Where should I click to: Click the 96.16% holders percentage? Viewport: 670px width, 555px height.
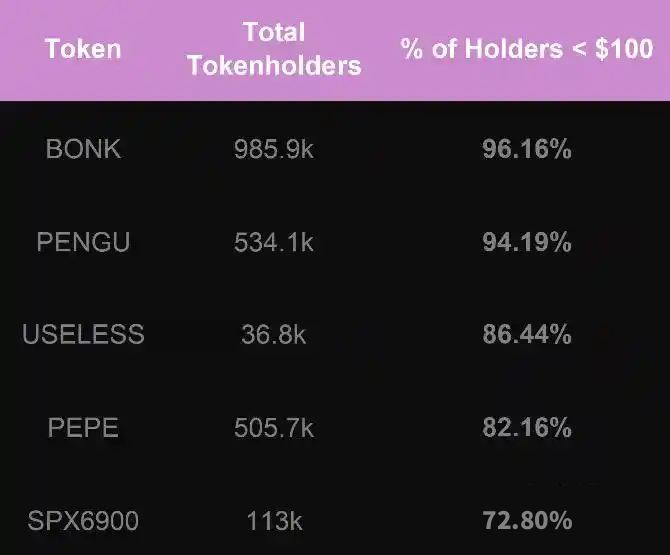(527, 149)
